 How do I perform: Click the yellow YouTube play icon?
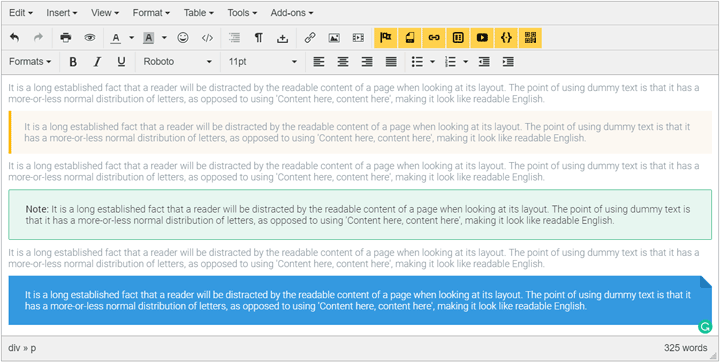[x=482, y=38]
